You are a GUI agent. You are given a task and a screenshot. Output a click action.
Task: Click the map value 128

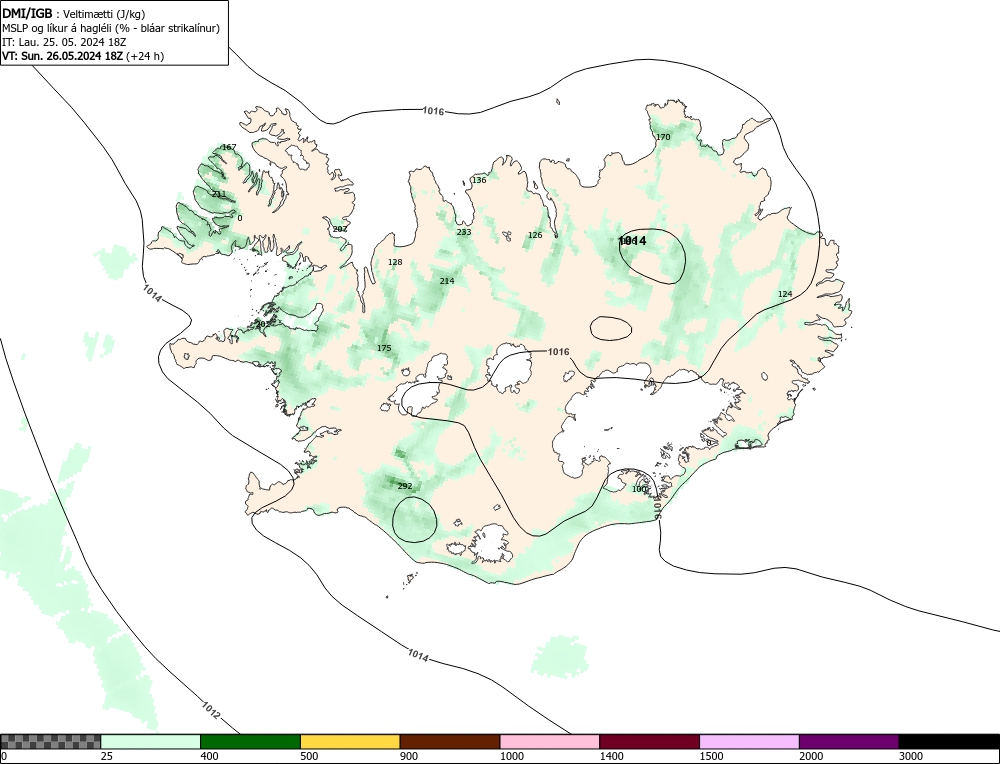pyautogui.click(x=395, y=262)
